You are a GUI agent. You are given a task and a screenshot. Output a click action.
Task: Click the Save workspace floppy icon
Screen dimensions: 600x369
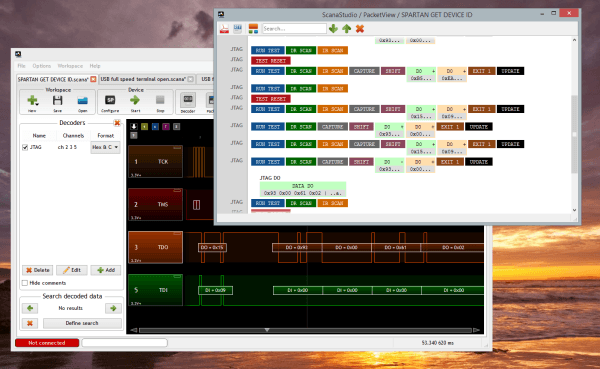coord(57,101)
